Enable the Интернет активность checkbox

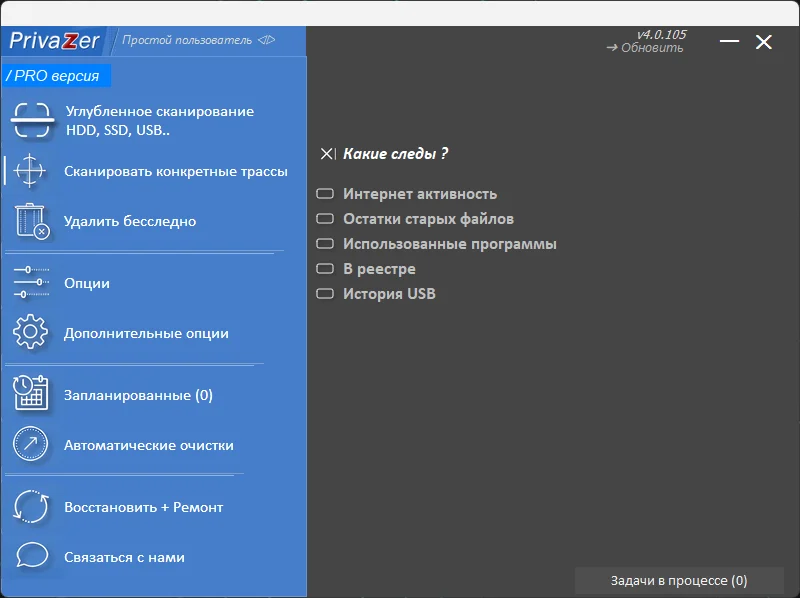coord(325,194)
